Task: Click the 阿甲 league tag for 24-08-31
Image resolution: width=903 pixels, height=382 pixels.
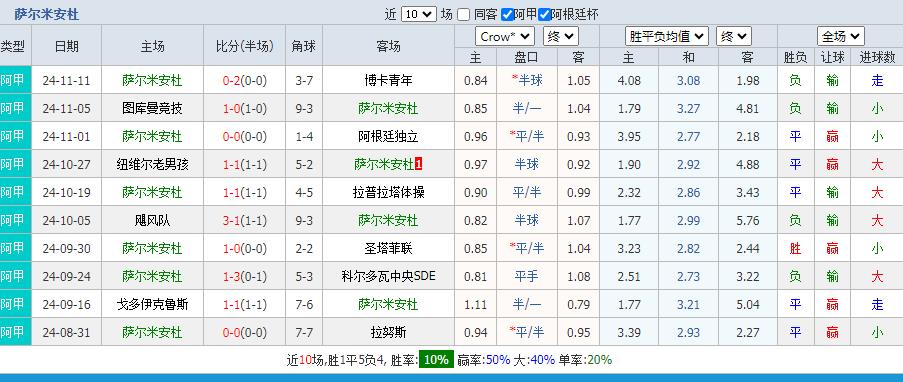Action: point(13,332)
